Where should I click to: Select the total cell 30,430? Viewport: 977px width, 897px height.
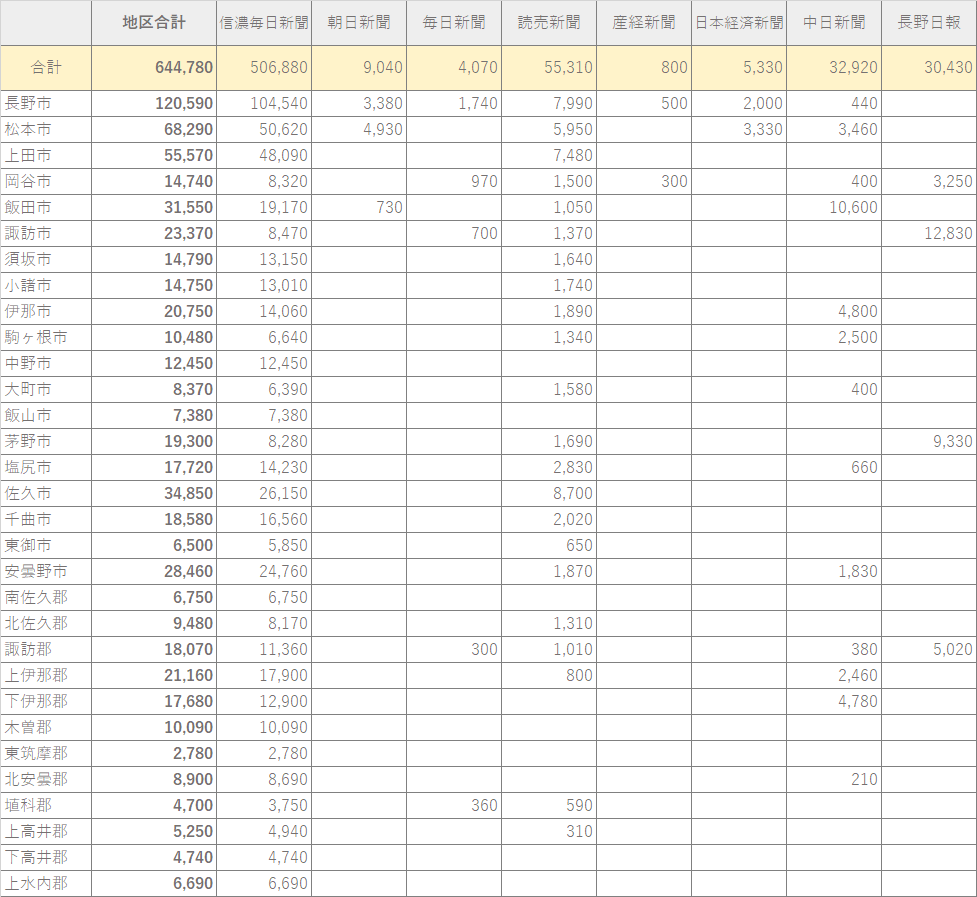pyautogui.click(x=929, y=67)
